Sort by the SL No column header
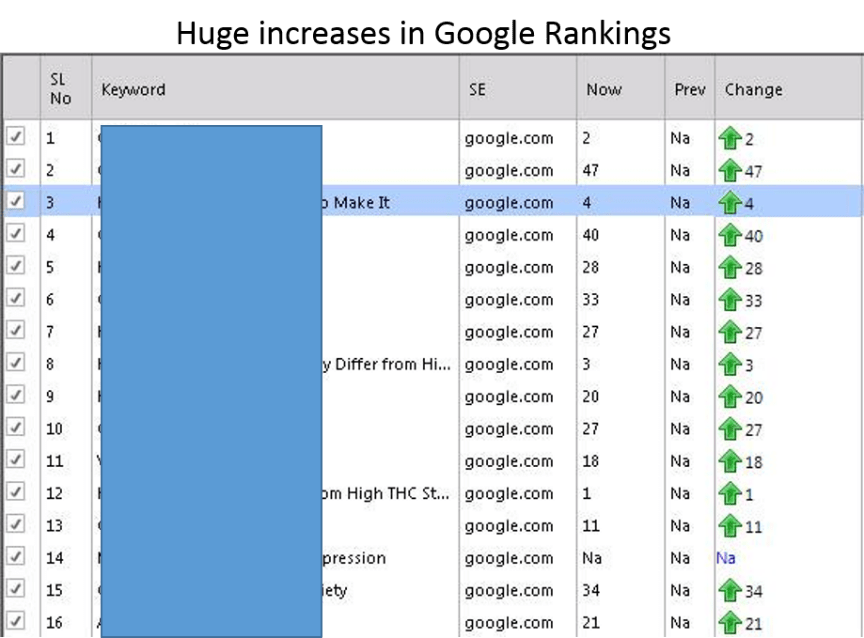 (66, 87)
